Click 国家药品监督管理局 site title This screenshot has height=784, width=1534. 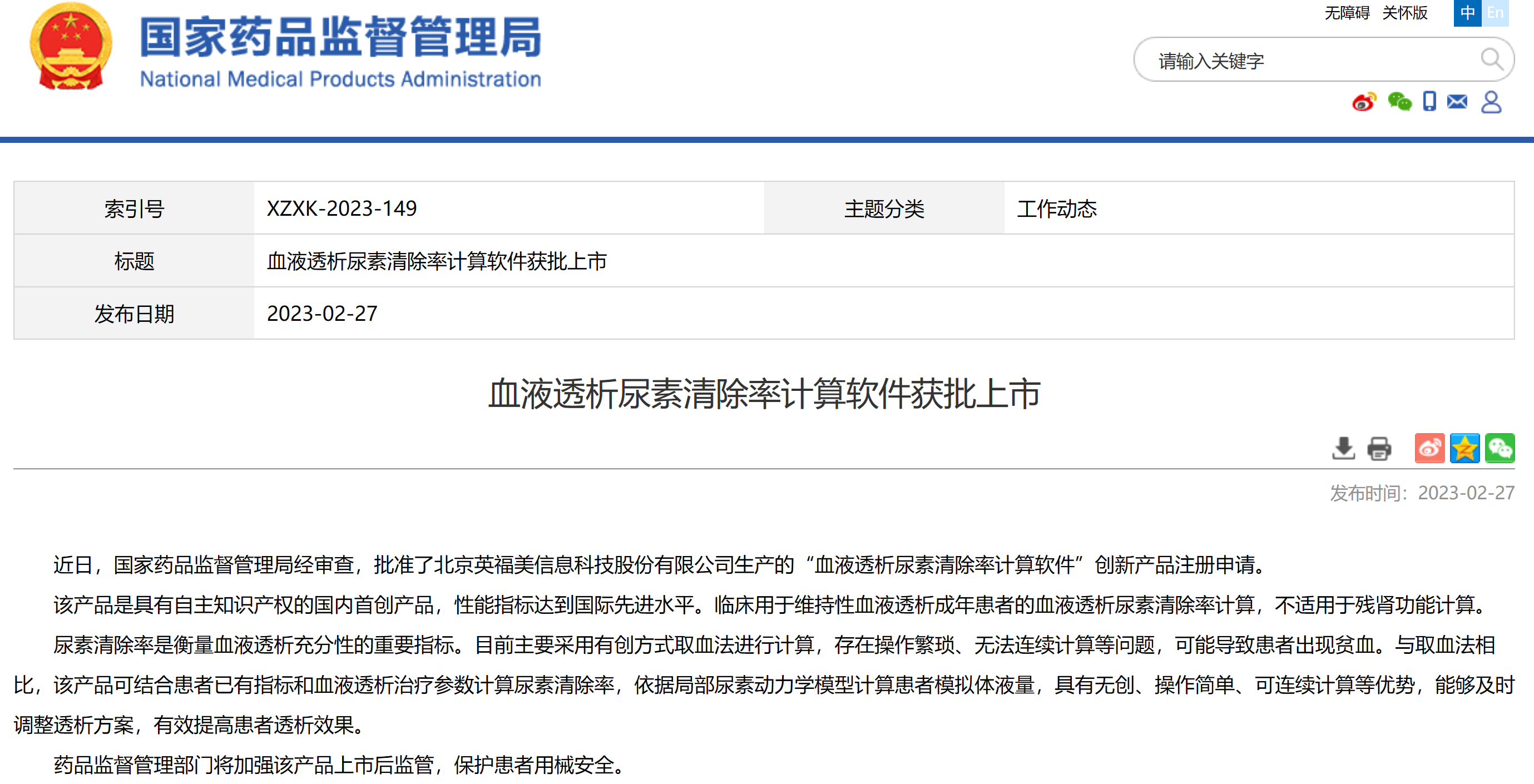pyautogui.click(x=340, y=37)
